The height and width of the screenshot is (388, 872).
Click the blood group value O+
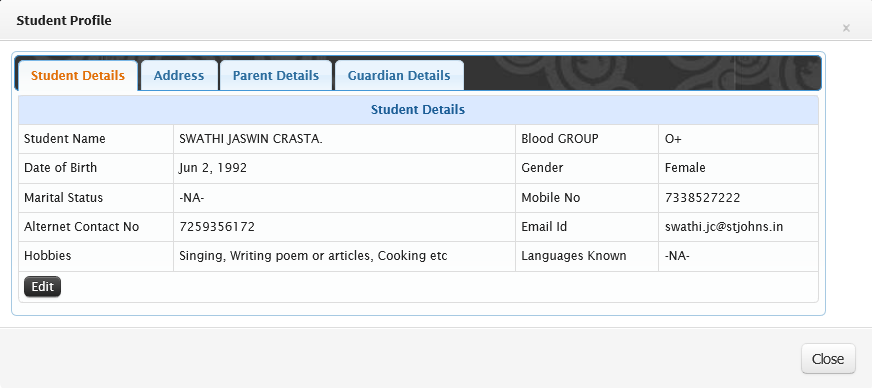(x=673, y=139)
